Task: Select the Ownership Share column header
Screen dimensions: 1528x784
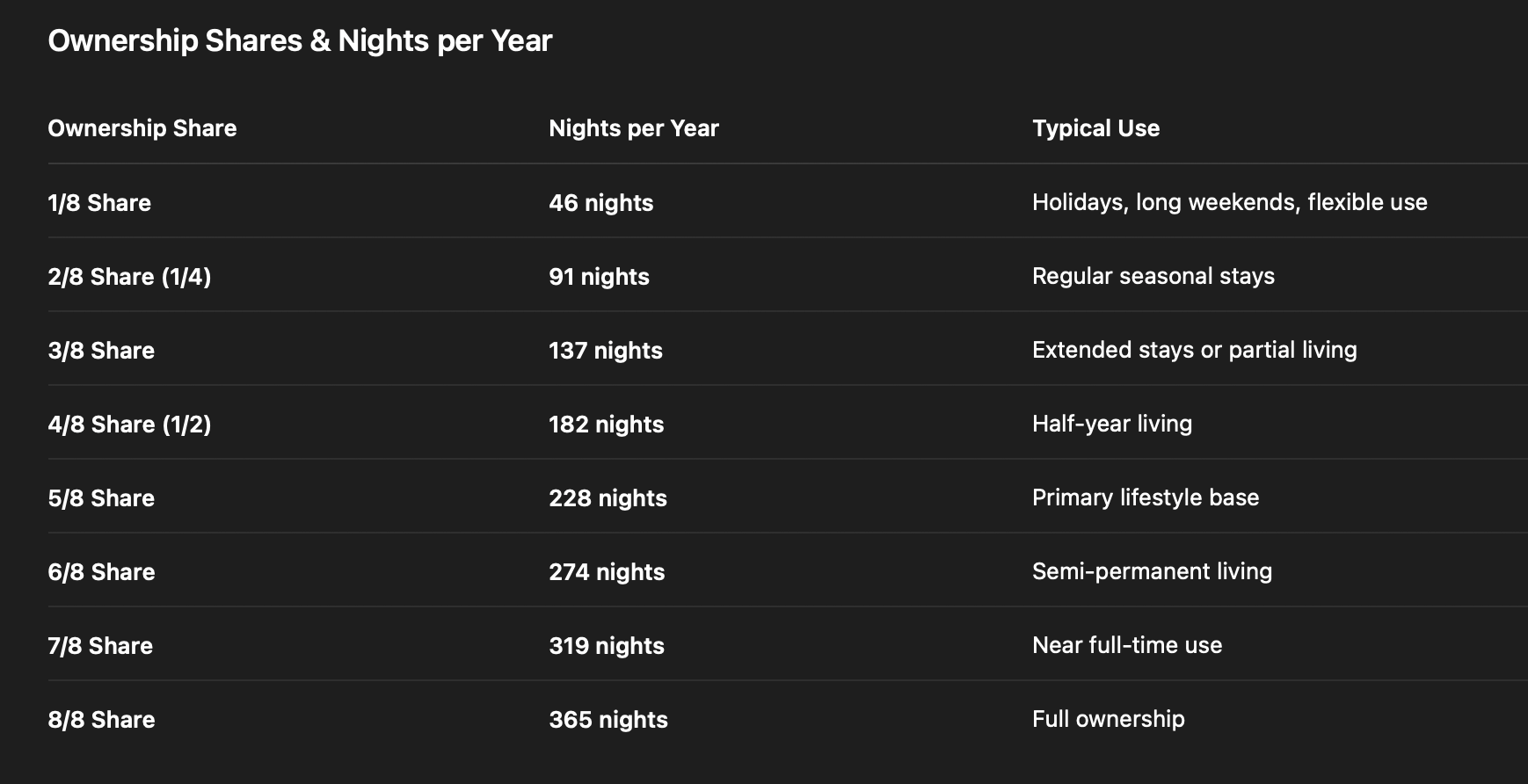Action: point(142,128)
